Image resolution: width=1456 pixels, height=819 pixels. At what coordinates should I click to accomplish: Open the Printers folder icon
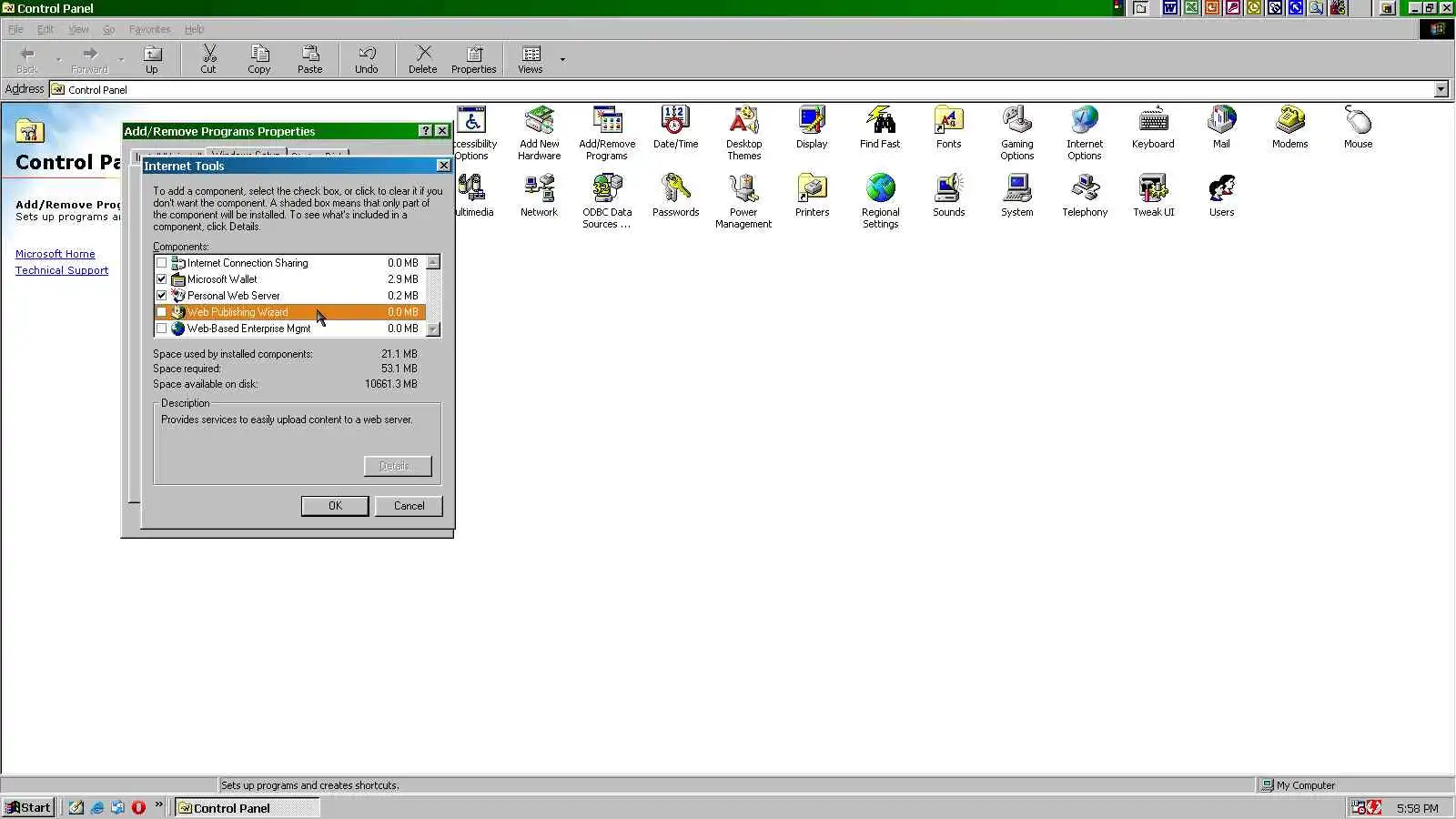[x=812, y=196]
